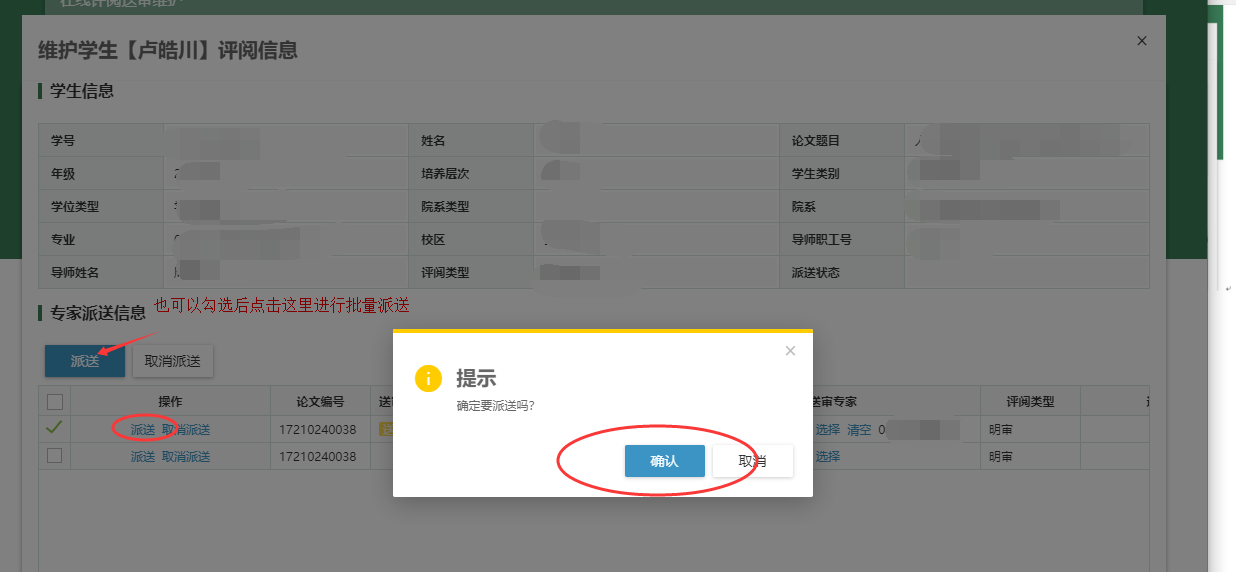Click the 论文编号 column header

pos(320,402)
